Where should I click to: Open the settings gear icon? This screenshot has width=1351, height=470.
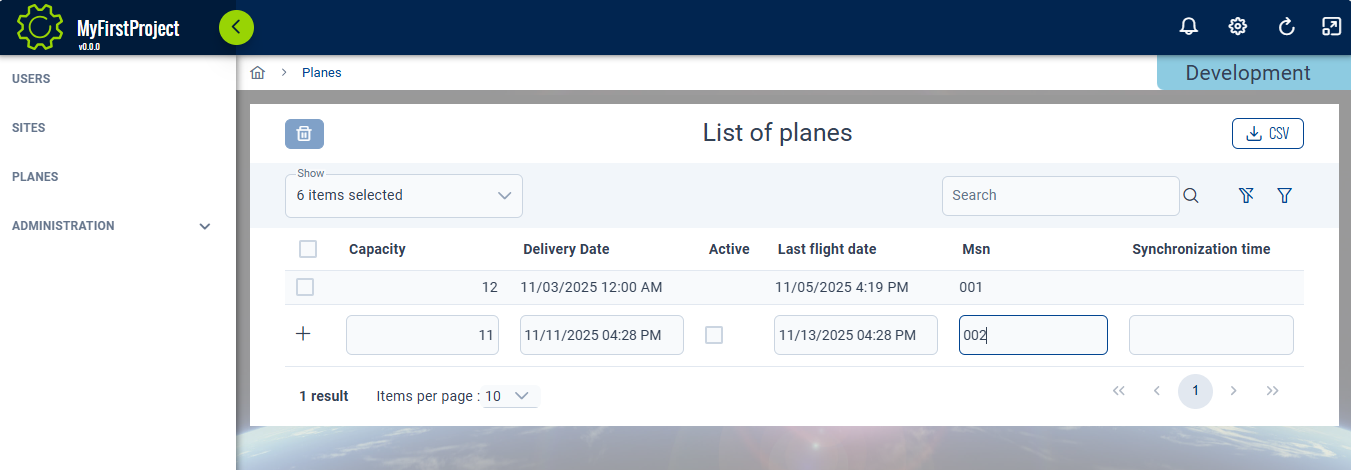pyautogui.click(x=1238, y=27)
